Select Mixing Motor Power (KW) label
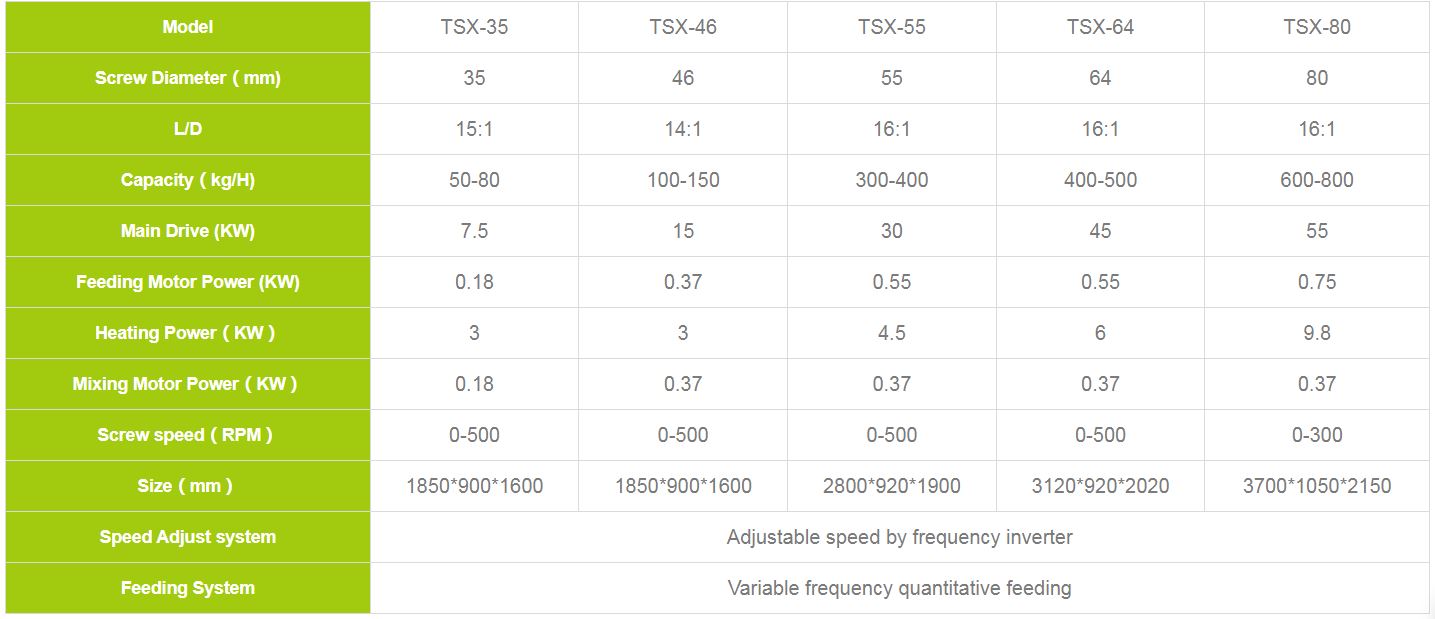 188,384
